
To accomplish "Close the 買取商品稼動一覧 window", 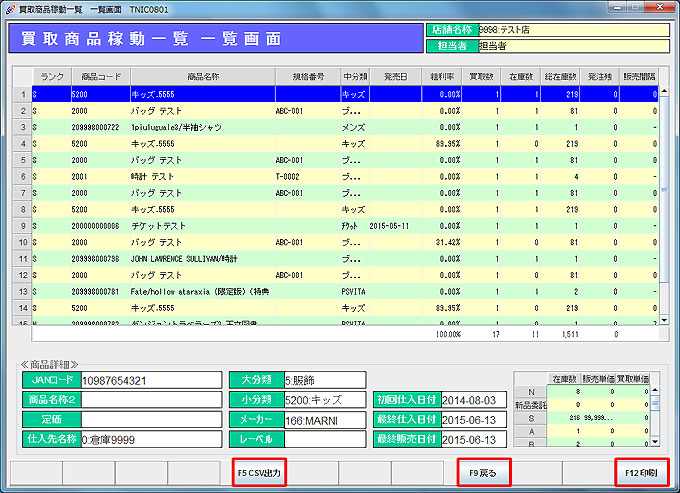I will (x=658, y=8).
